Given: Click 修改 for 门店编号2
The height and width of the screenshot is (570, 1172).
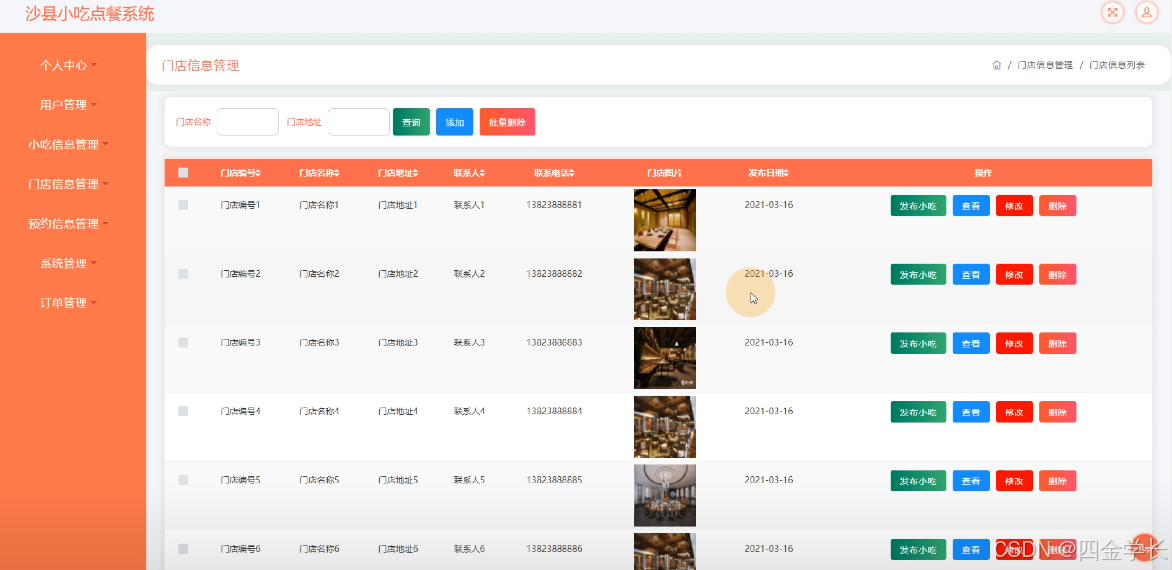Looking at the screenshot, I should tap(1014, 274).
